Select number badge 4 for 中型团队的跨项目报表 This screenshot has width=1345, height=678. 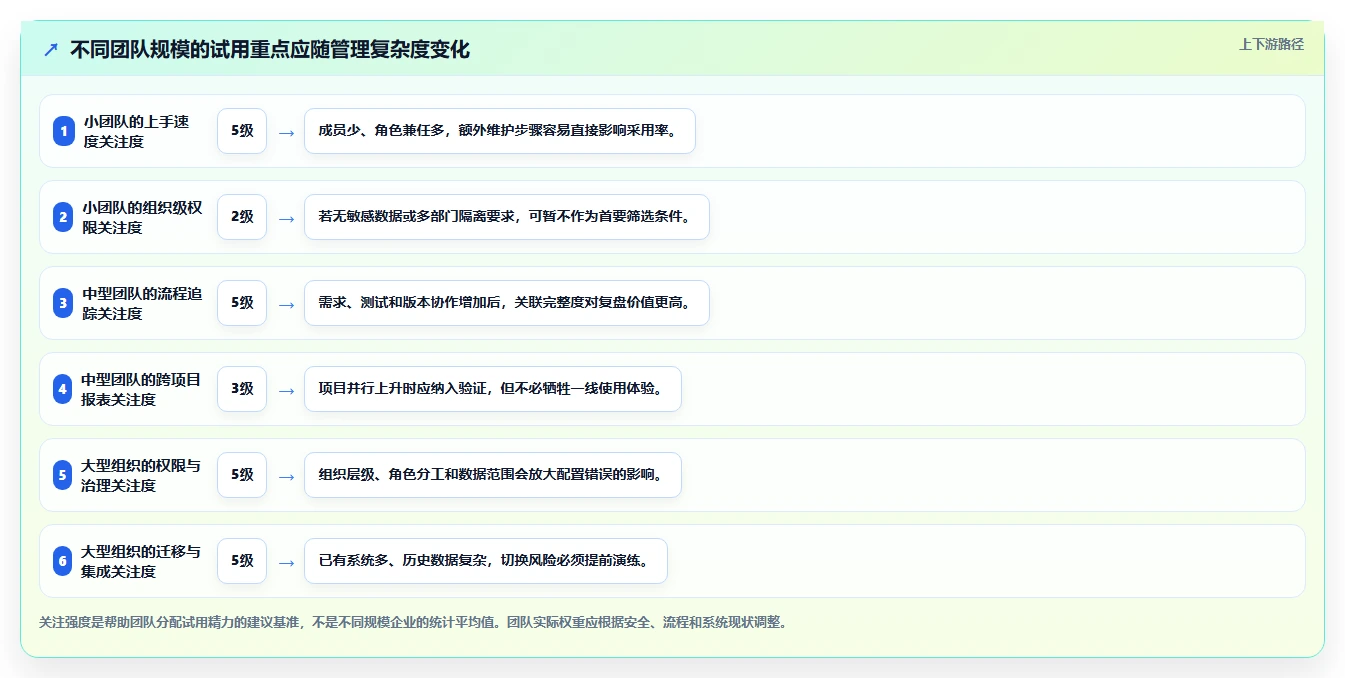64,389
